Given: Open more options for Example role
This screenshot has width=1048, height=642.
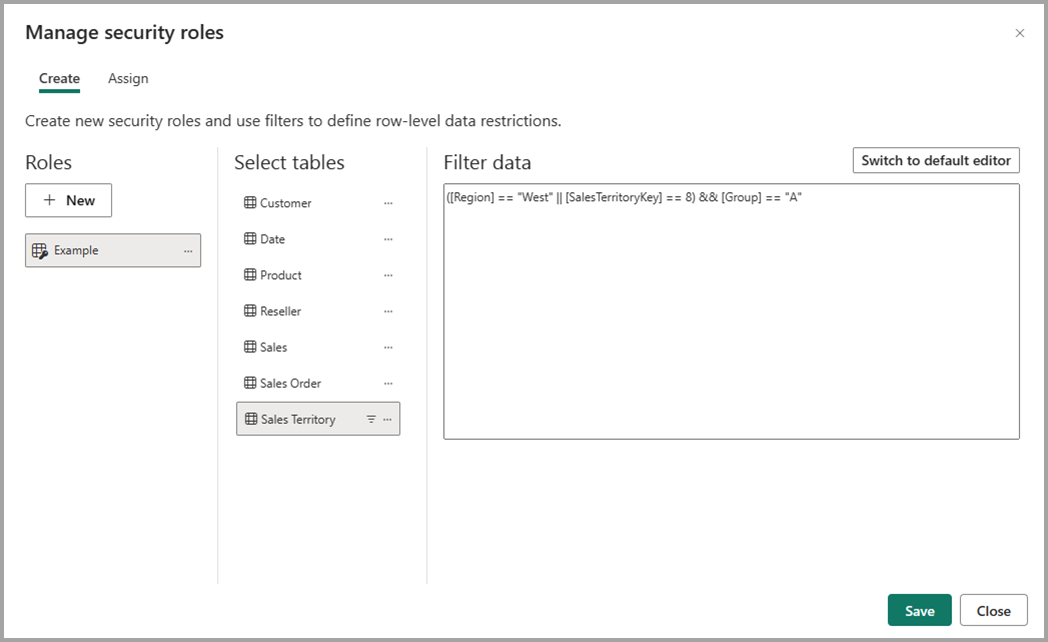Looking at the screenshot, I should coord(188,251).
